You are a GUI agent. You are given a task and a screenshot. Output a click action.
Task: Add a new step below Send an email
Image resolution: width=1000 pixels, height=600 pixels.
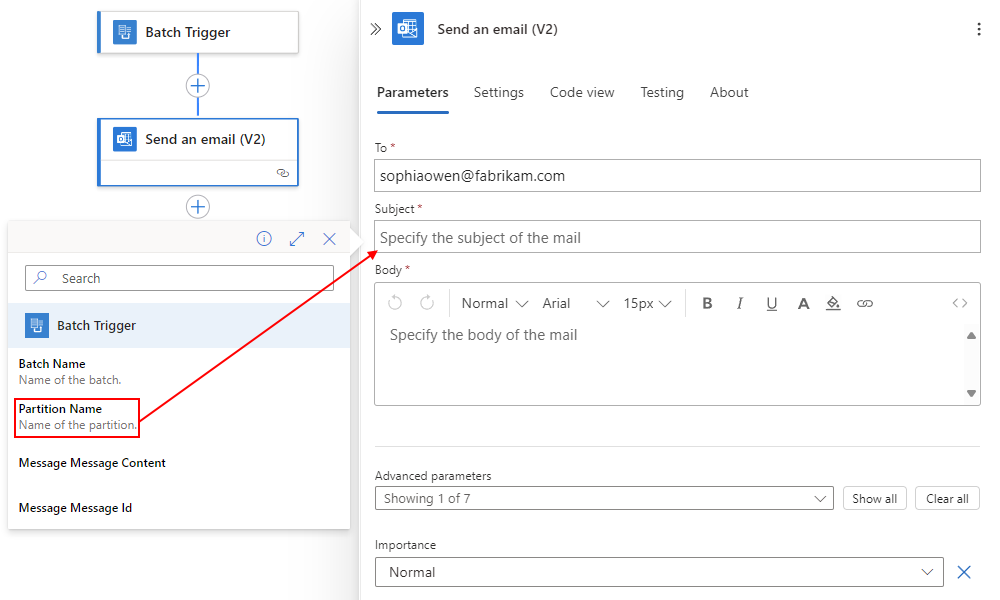click(x=198, y=206)
